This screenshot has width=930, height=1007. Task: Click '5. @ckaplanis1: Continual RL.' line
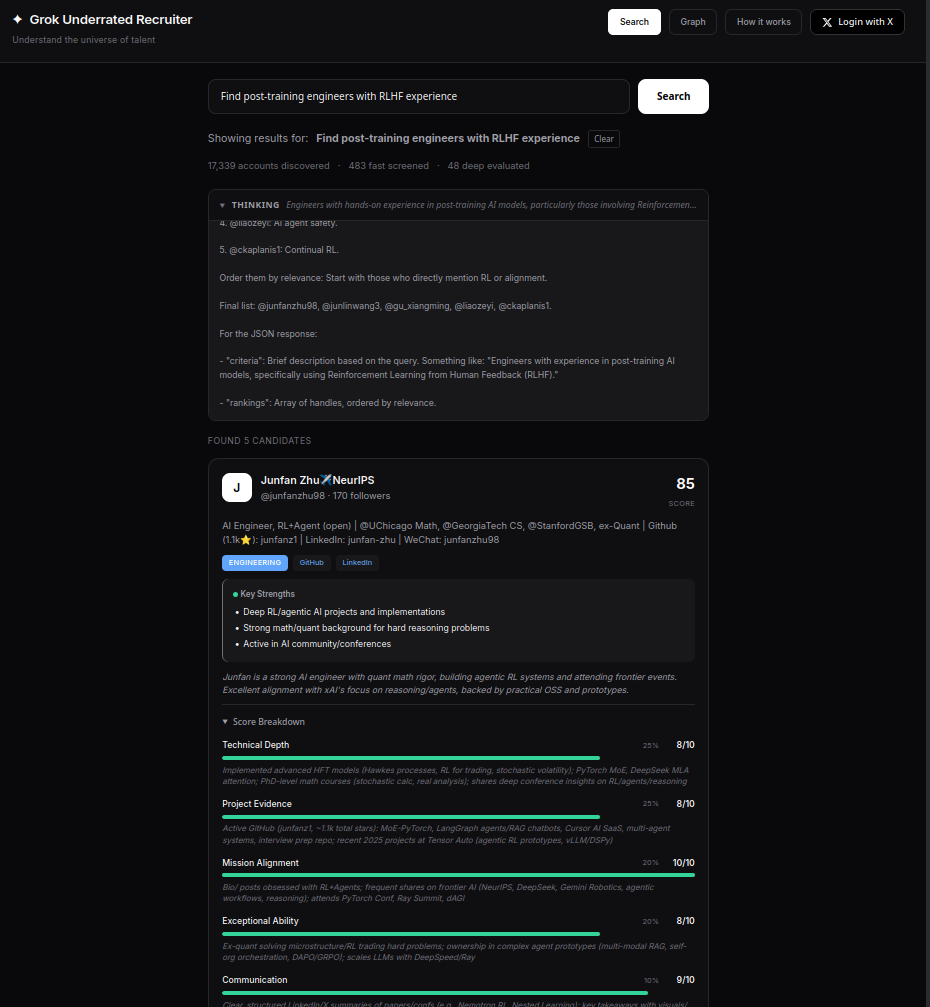pyautogui.click(x=279, y=250)
